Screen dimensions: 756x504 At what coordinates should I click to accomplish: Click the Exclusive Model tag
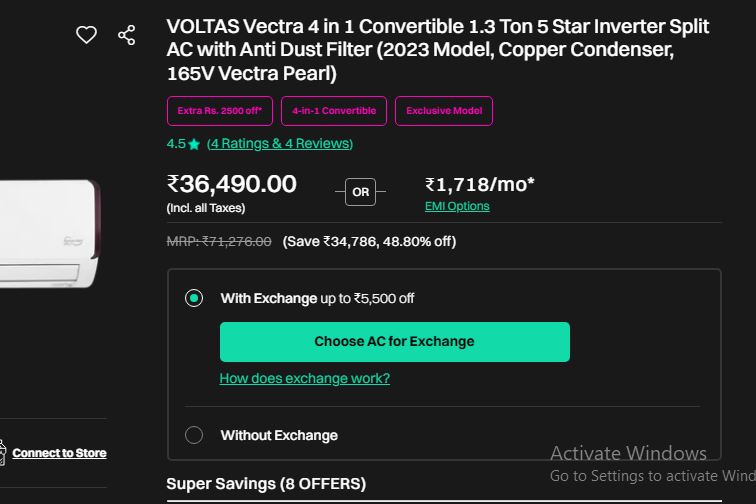tap(444, 111)
